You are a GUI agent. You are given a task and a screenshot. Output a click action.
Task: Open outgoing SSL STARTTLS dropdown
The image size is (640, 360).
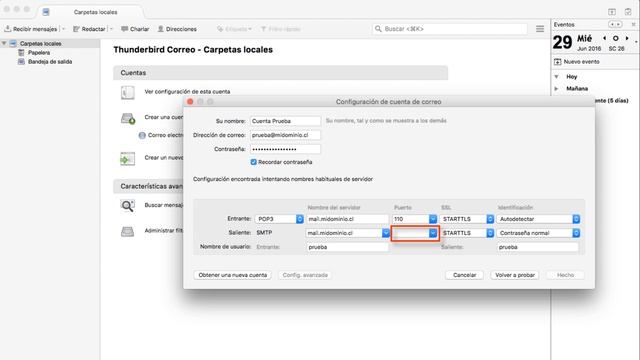click(x=467, y=233)
